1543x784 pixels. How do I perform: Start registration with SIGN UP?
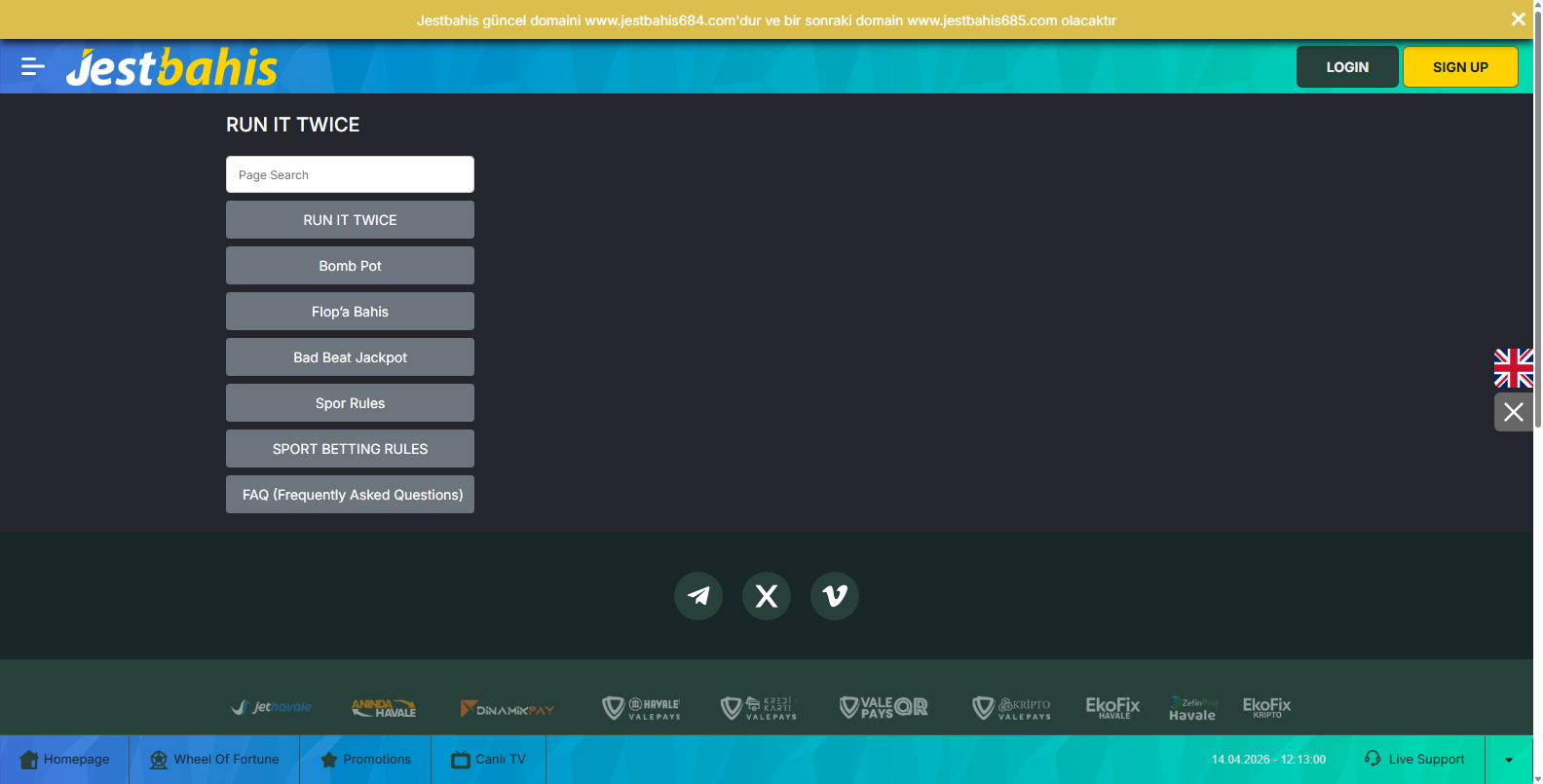[1460, 67]
